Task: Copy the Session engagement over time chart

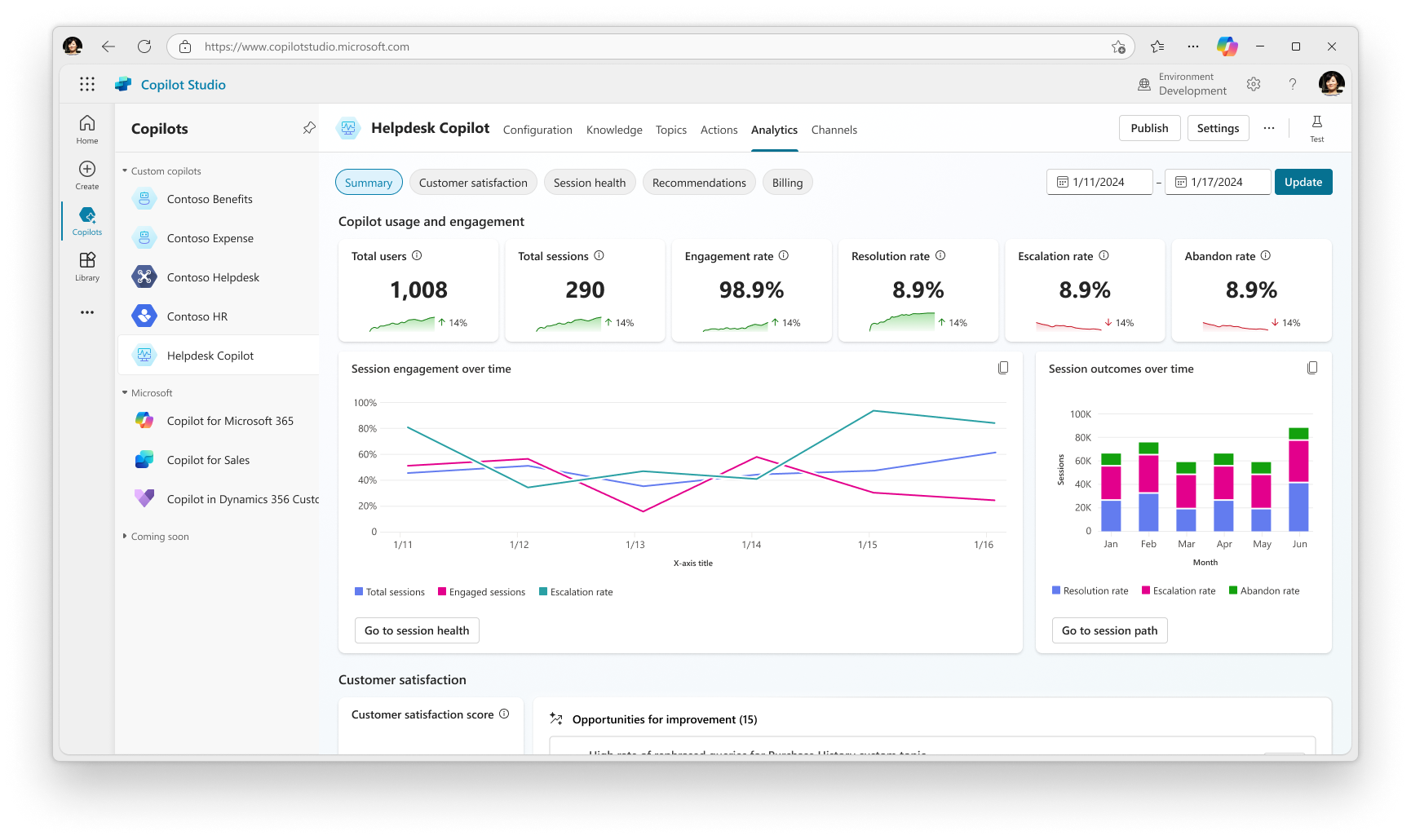Action: point(1004,368)
